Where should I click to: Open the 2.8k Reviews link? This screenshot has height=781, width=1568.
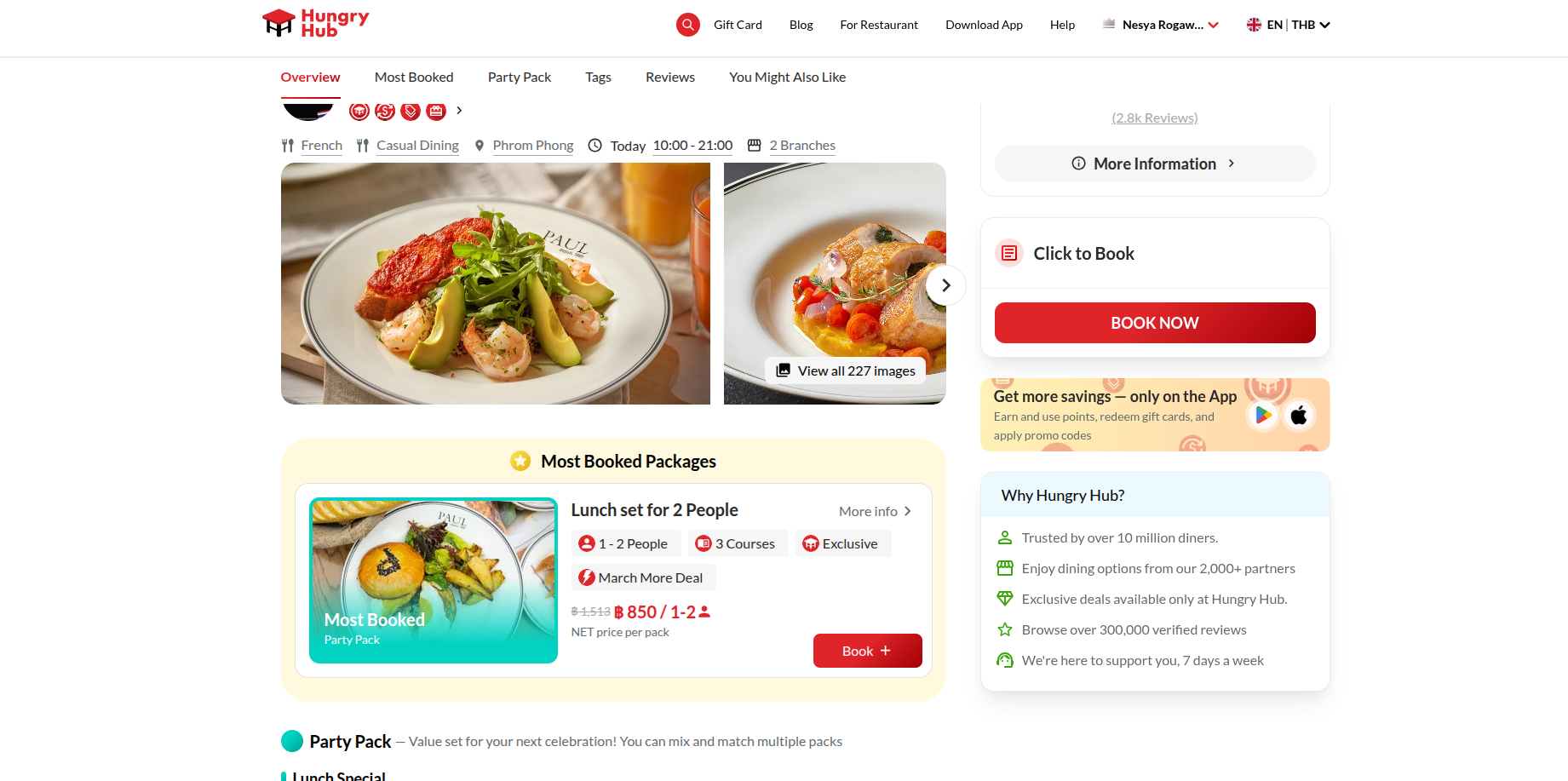tap(1155, 118)
